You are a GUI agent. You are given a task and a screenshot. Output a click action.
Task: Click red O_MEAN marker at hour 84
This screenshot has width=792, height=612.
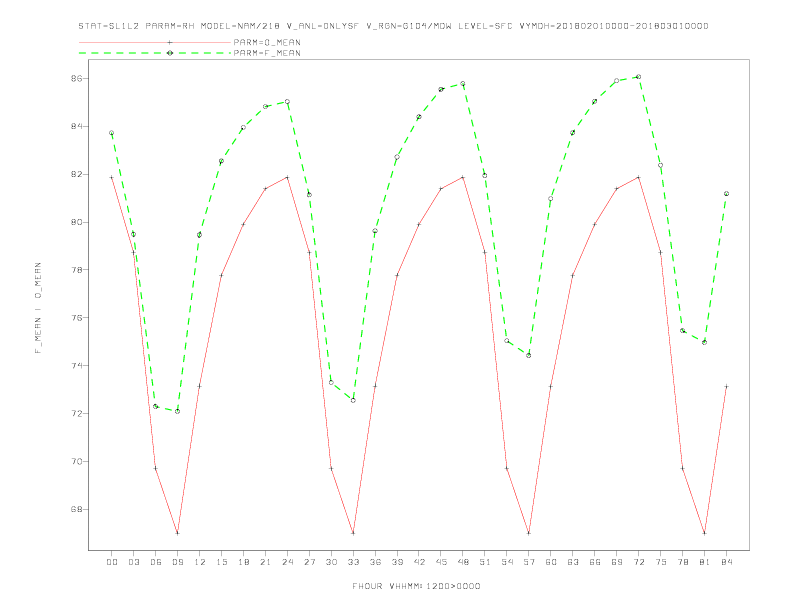[726, 387]
